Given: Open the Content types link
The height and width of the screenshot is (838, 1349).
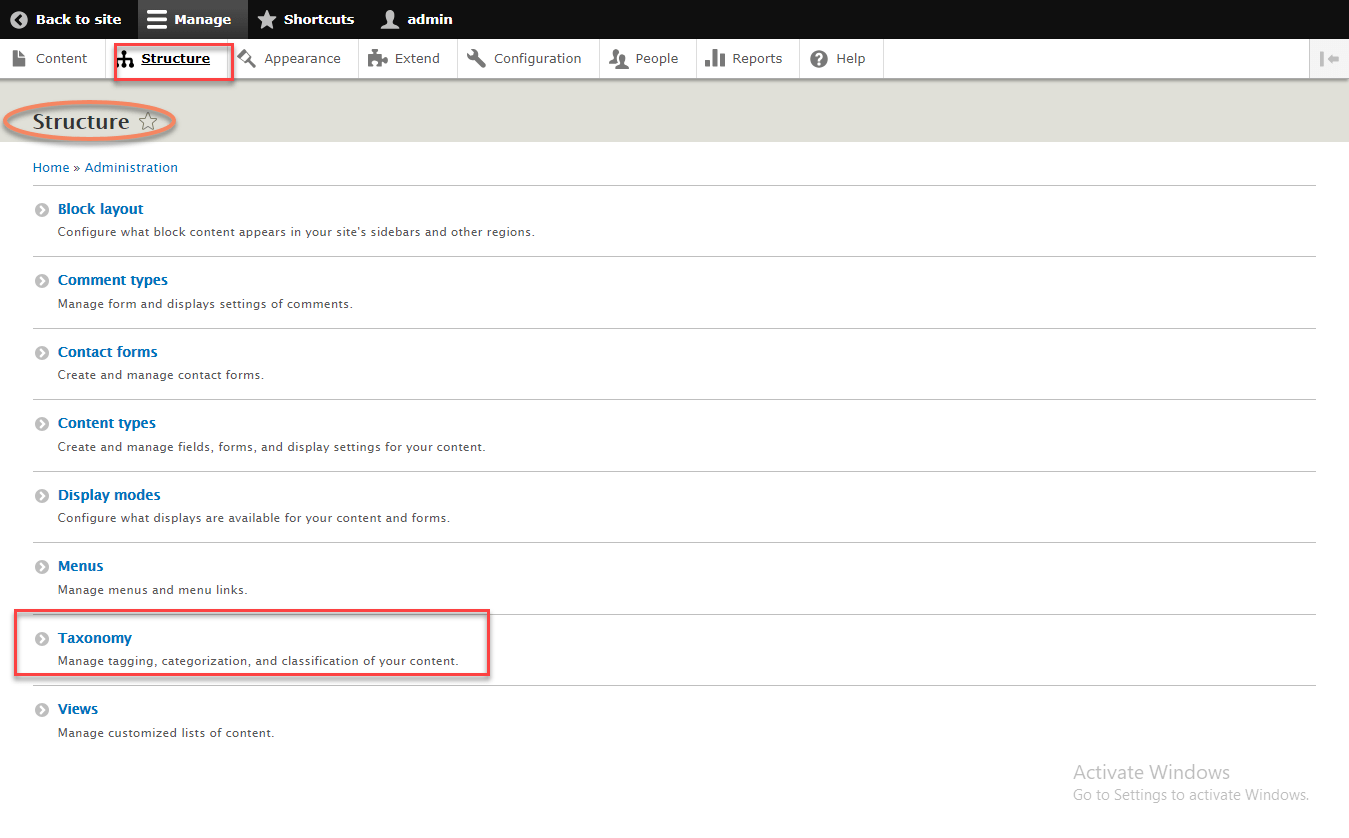Looking at the screenshot, I should (x=107, y=423).
